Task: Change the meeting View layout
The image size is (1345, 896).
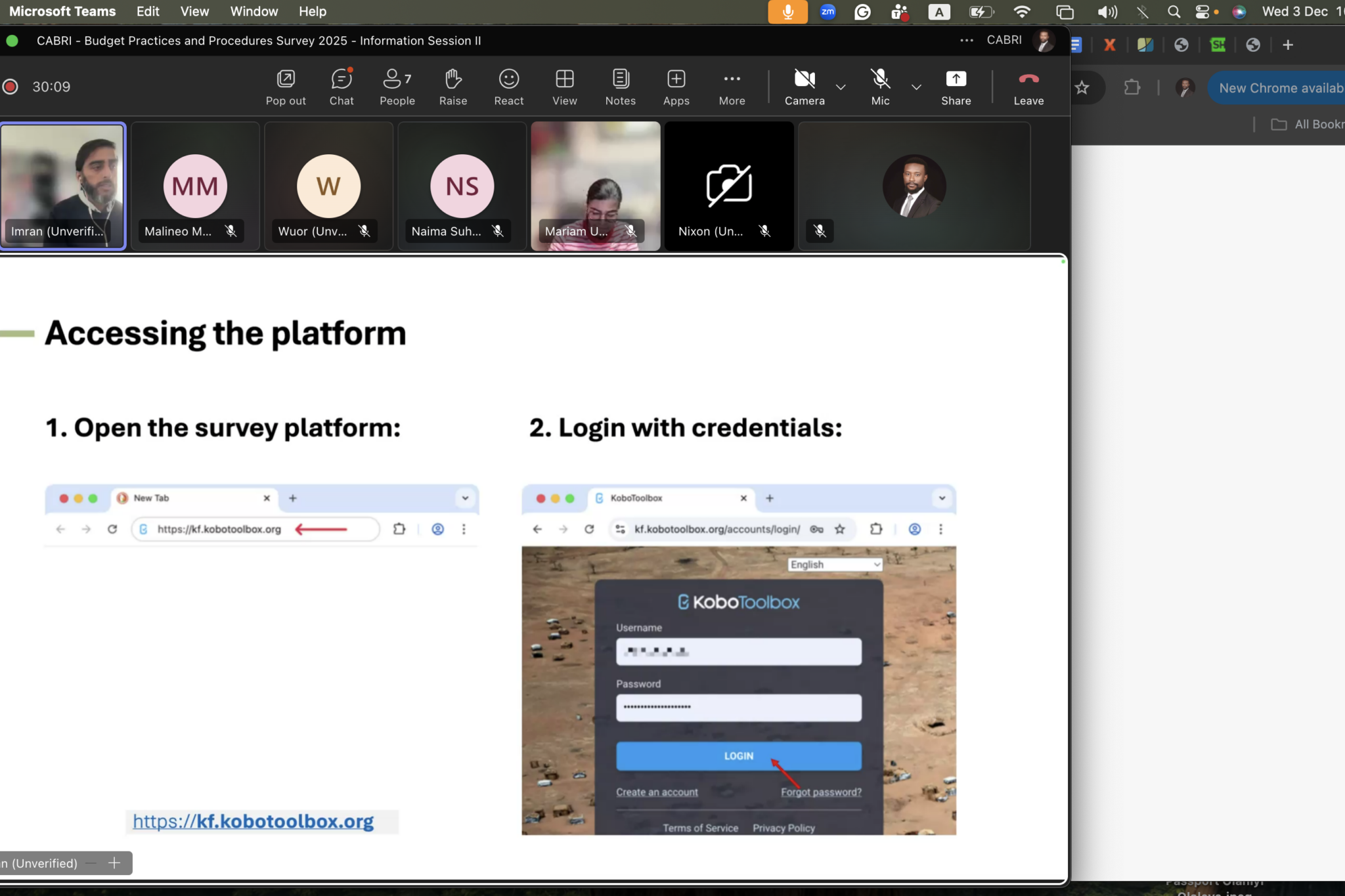Action: [565, 87]
